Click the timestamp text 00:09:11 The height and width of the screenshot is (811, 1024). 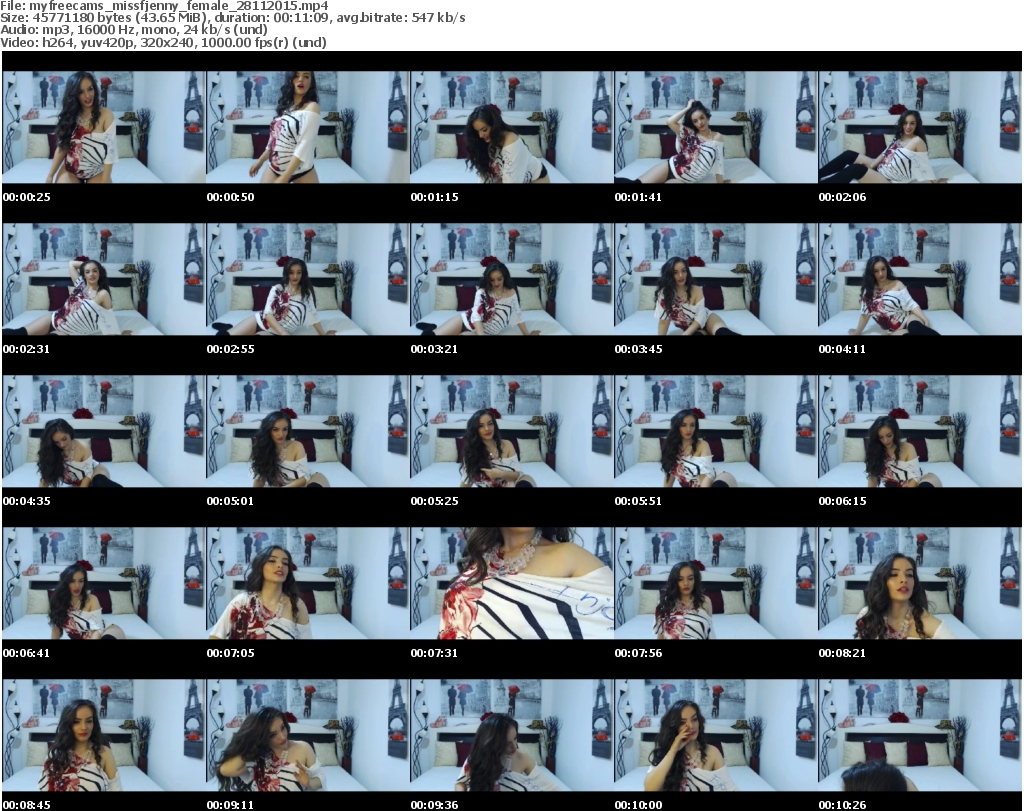(231, 804)
